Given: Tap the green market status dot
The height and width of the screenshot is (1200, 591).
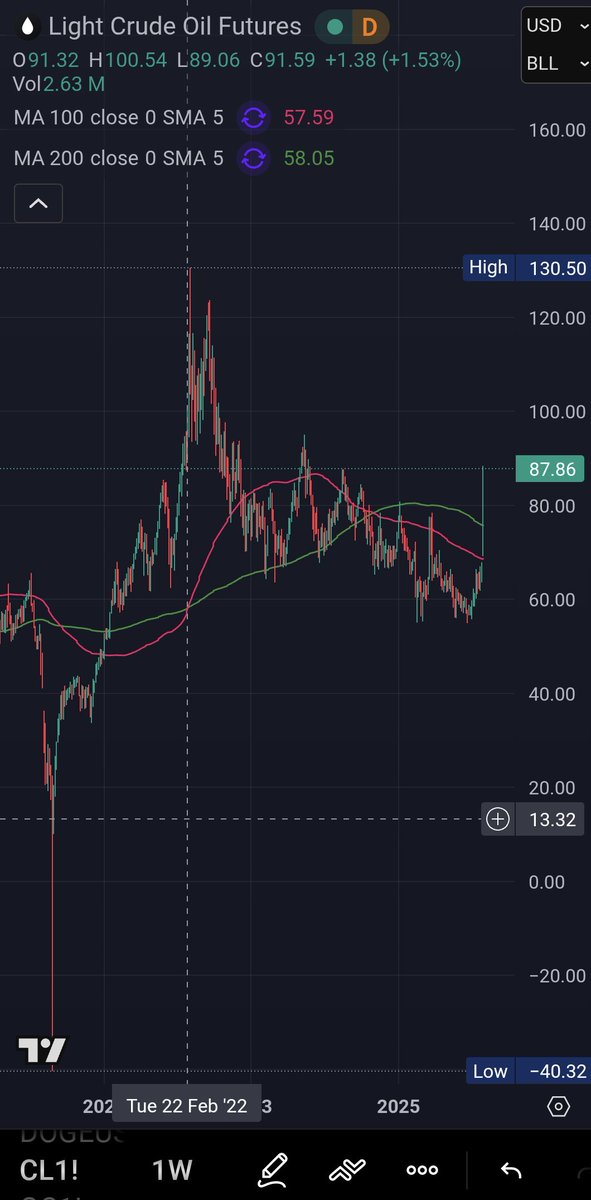Looking at the screenshot, I should (x=335, y=28).
